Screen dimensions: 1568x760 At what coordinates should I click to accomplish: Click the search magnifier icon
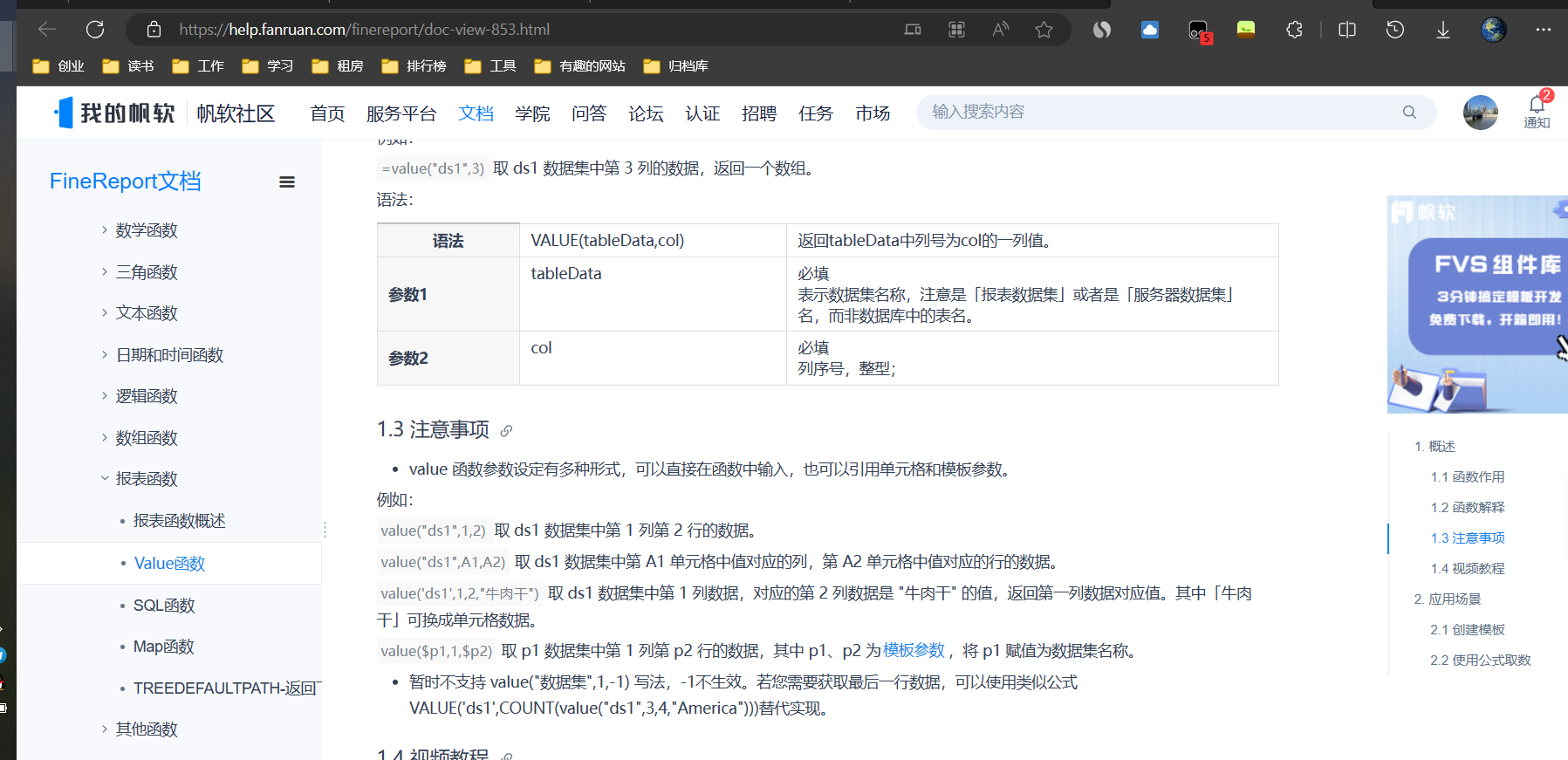tap(1409, 113)
